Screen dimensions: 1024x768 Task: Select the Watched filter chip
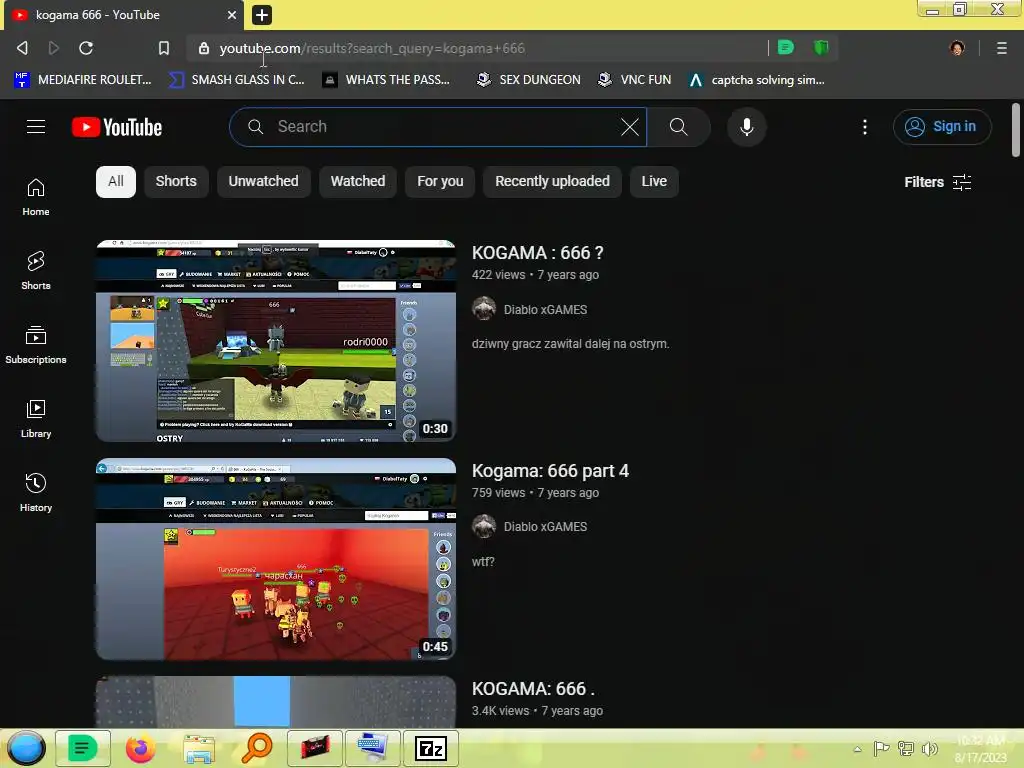point(358,181)
